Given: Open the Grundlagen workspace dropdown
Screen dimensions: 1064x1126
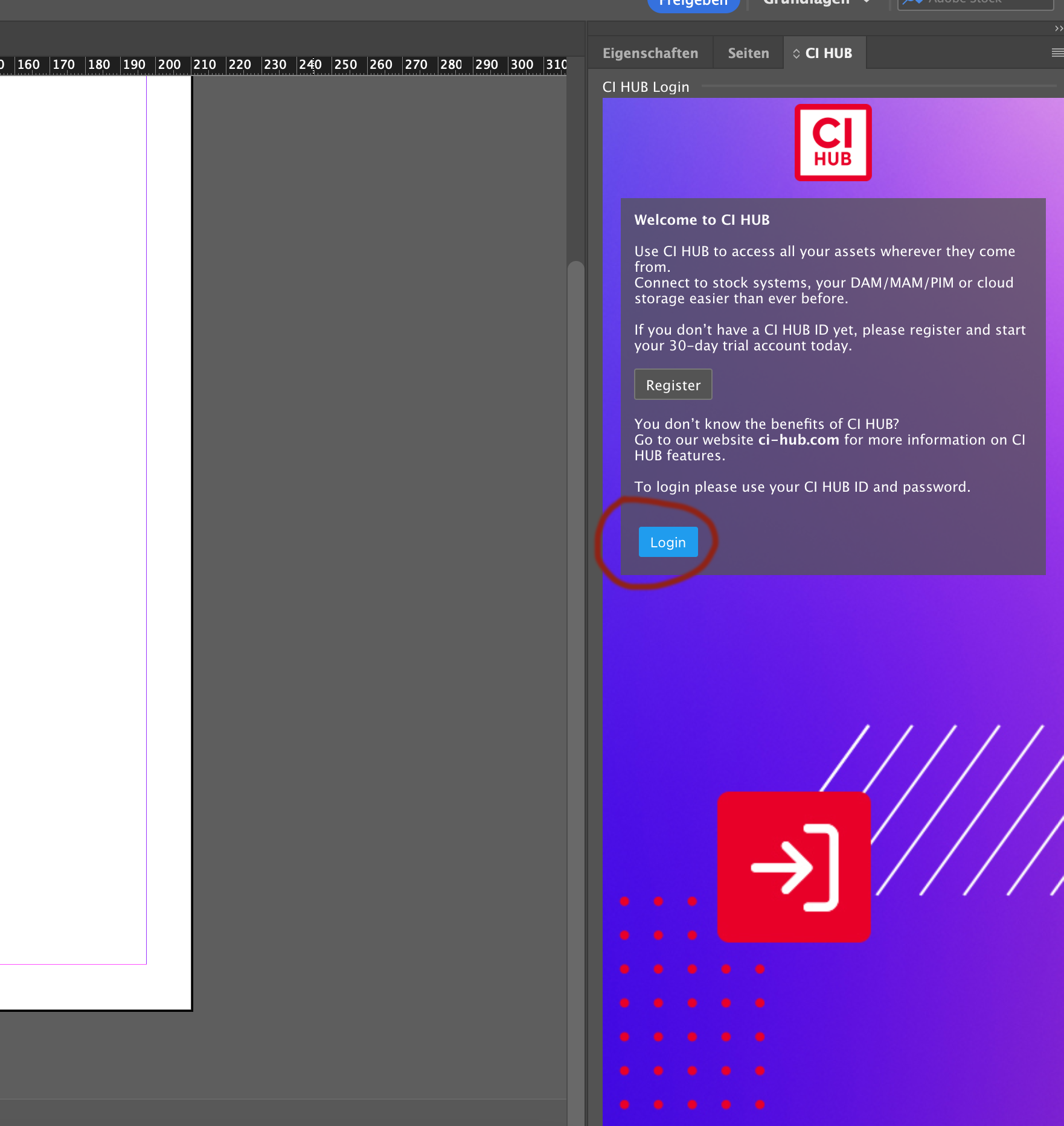Looking at the screenshot, I should pyautogui.click(x=816, y=3).
